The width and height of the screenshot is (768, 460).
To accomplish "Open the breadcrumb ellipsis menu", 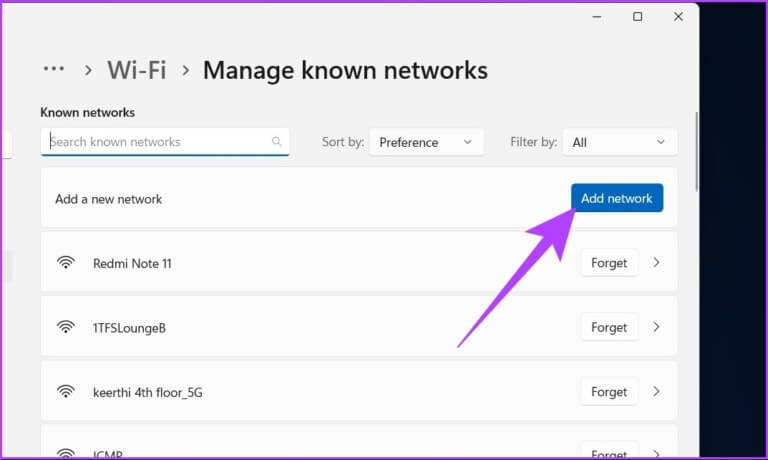I will point(53,69).
